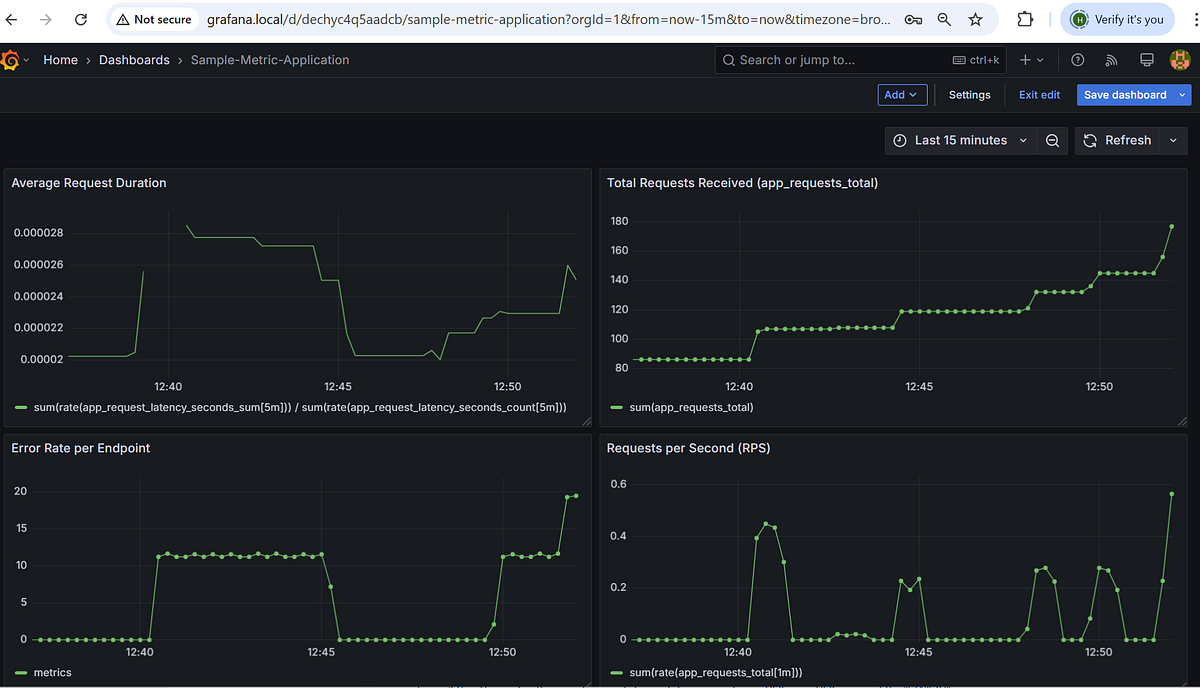Screen dimensions: 1200x688
Task: Click the green color swatch in Average Request Duration legend
Action: click(20, 407)
